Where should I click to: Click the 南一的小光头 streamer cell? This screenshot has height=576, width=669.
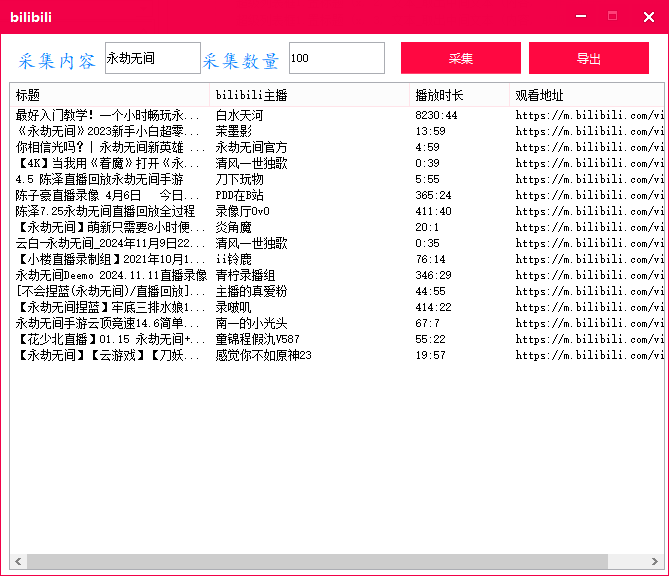pyautogui.click(x=251, y=324)
